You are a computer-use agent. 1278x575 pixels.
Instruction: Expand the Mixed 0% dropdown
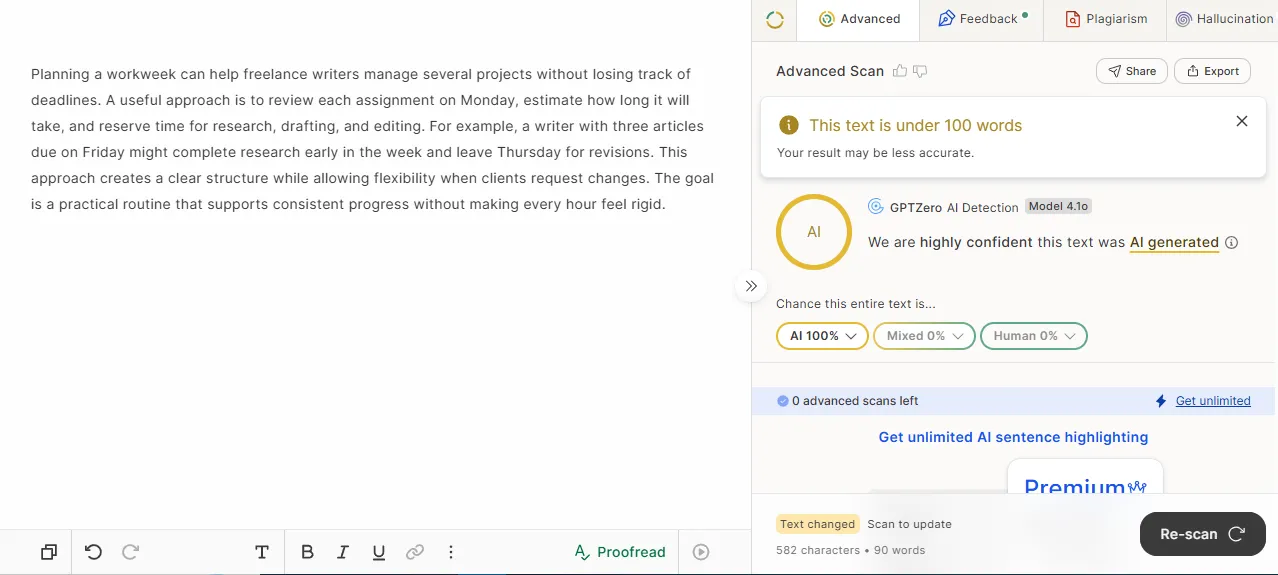pyautogui.click(x=925, y=336)
